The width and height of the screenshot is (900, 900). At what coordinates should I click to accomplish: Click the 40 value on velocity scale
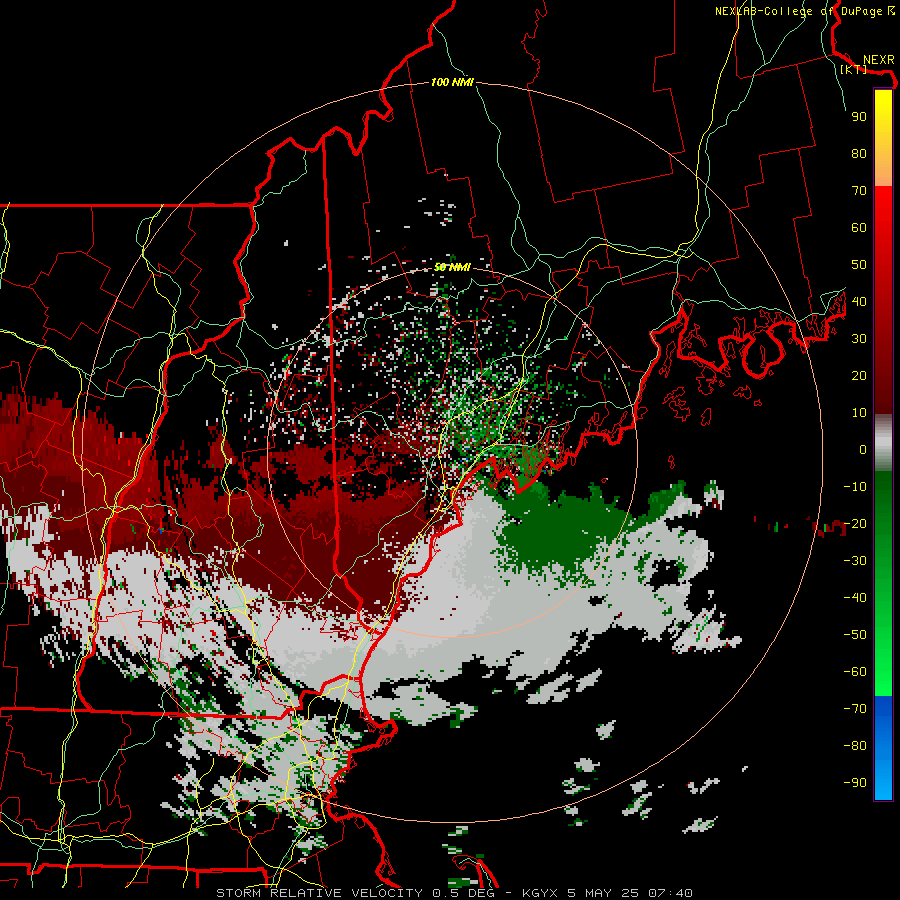(x=859, y=302)
